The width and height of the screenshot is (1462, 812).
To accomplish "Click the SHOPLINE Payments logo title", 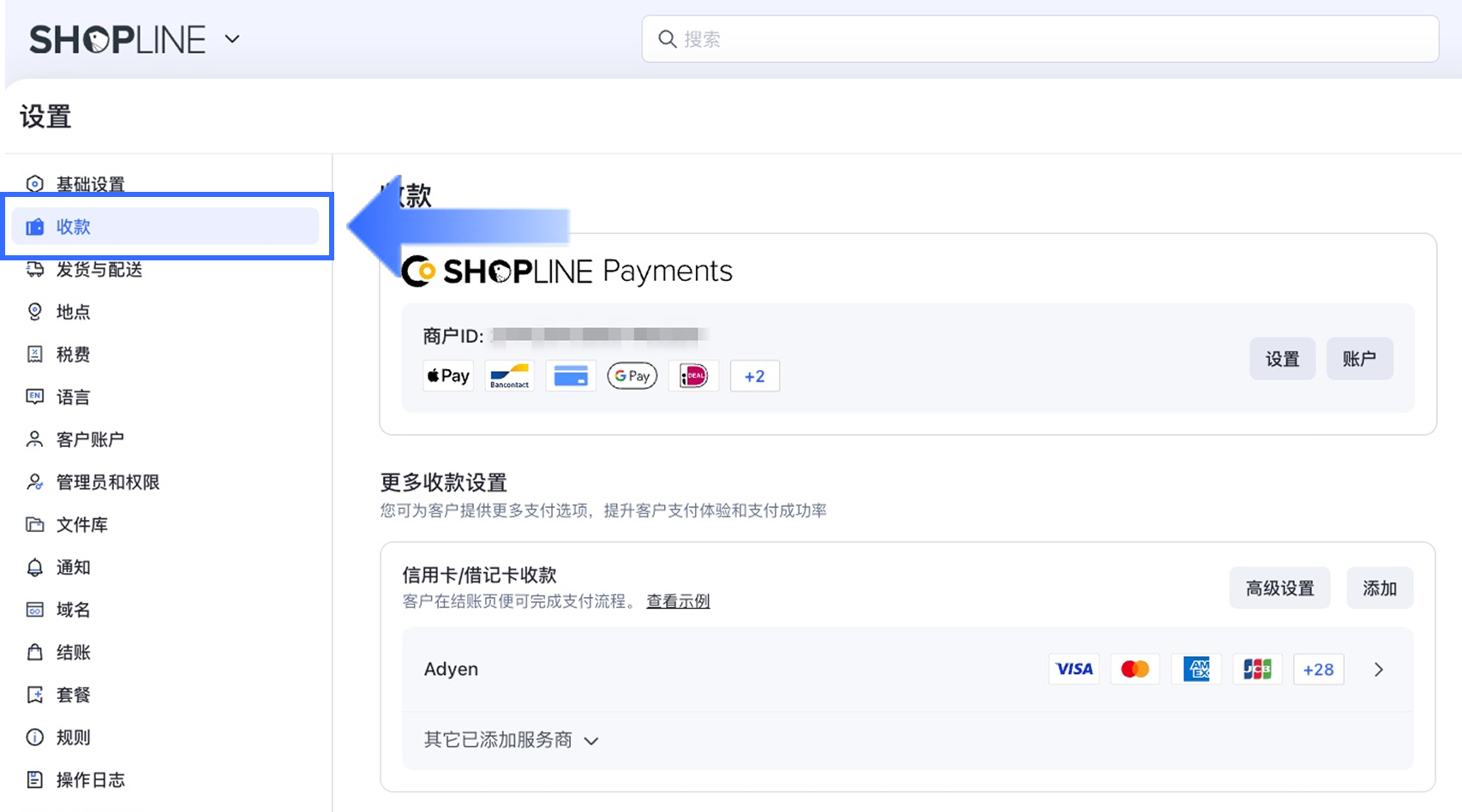I will (566, 271).
